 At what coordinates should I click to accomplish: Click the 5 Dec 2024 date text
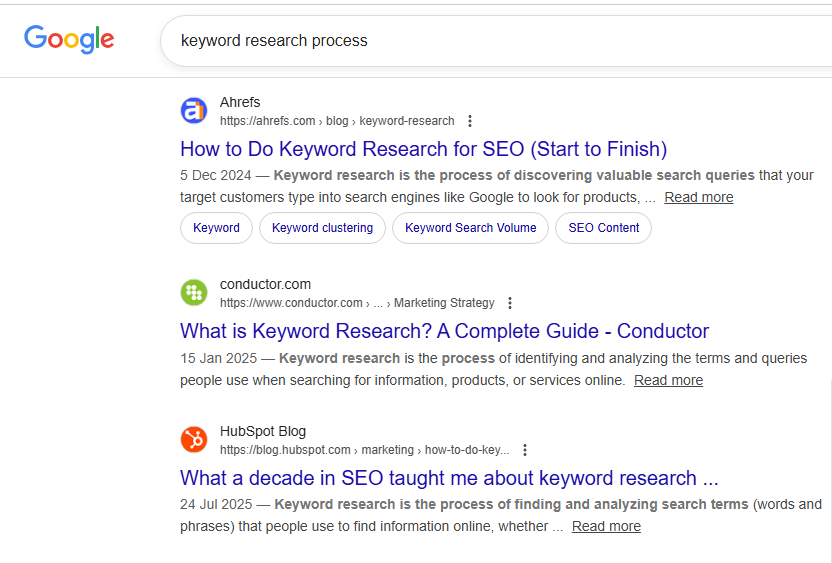(x=215, y=176)
